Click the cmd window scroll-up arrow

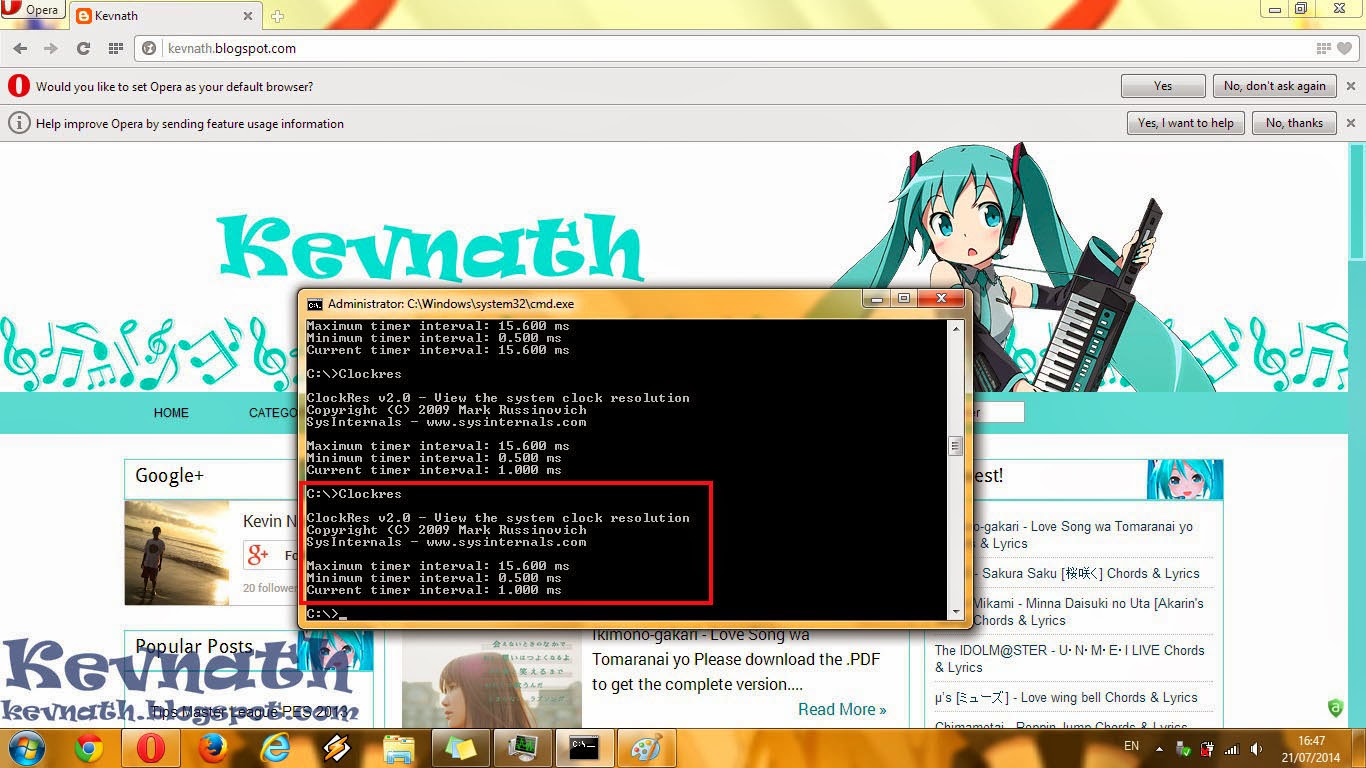955,327
